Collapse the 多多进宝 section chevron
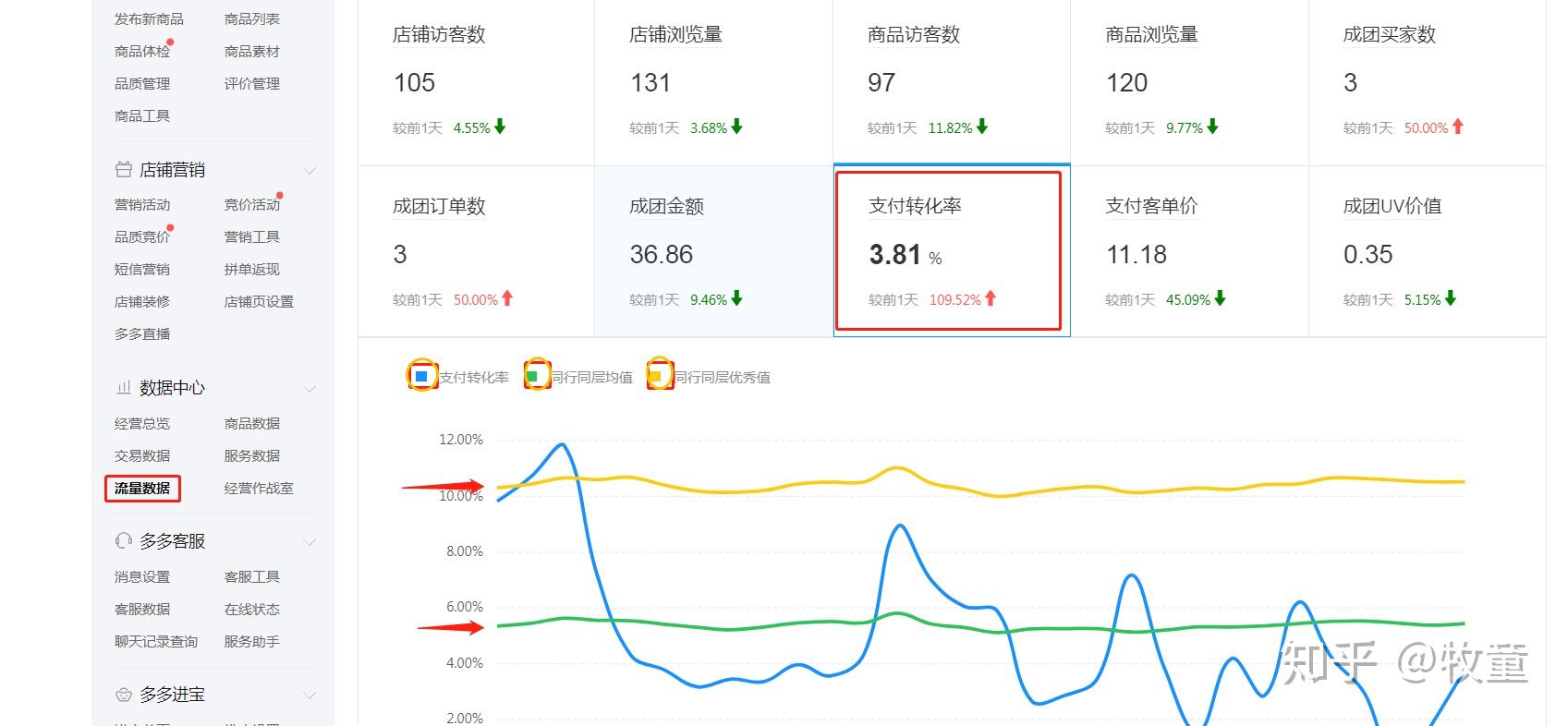Viewport: 1568px width, 726px height. tap(310, 696)
